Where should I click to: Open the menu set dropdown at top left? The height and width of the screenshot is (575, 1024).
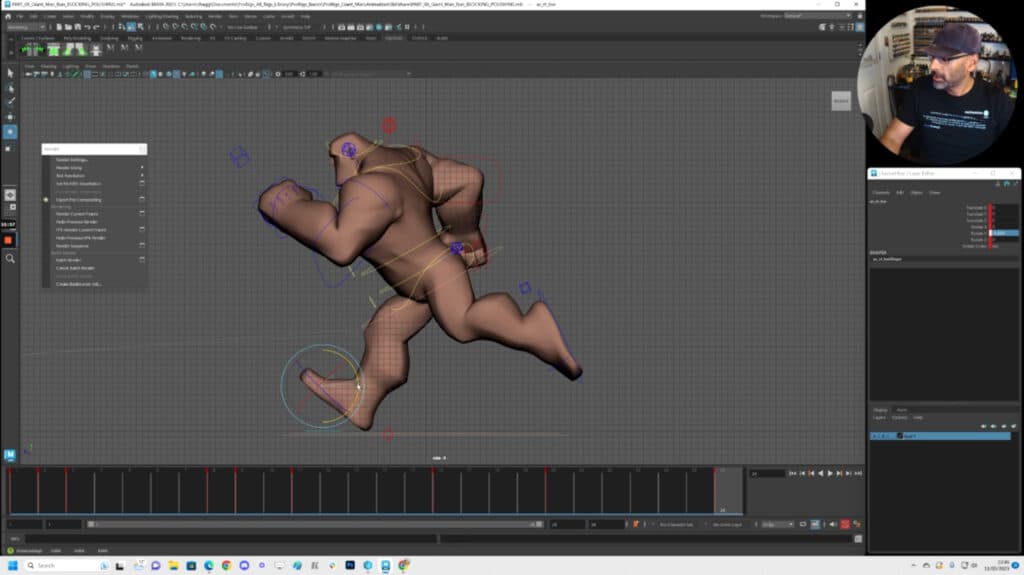pyautogui.click(x=24, y=27)
